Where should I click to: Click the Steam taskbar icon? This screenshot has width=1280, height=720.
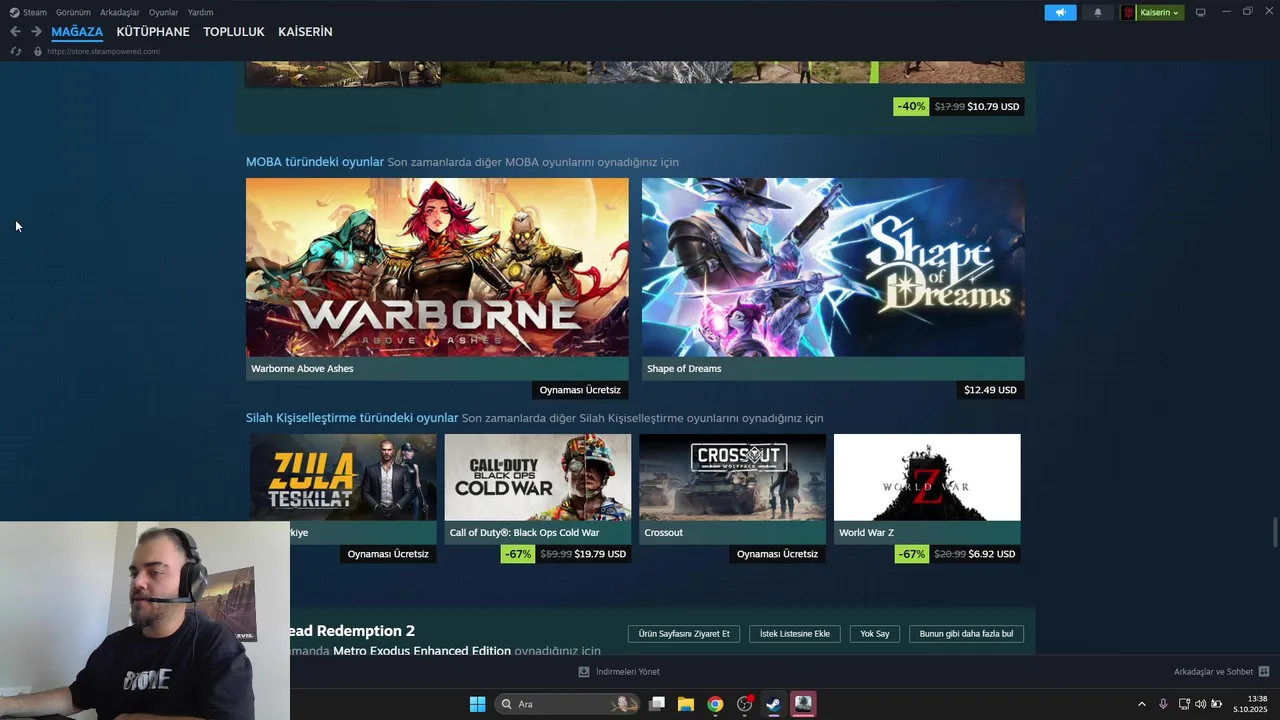point(773,704)
